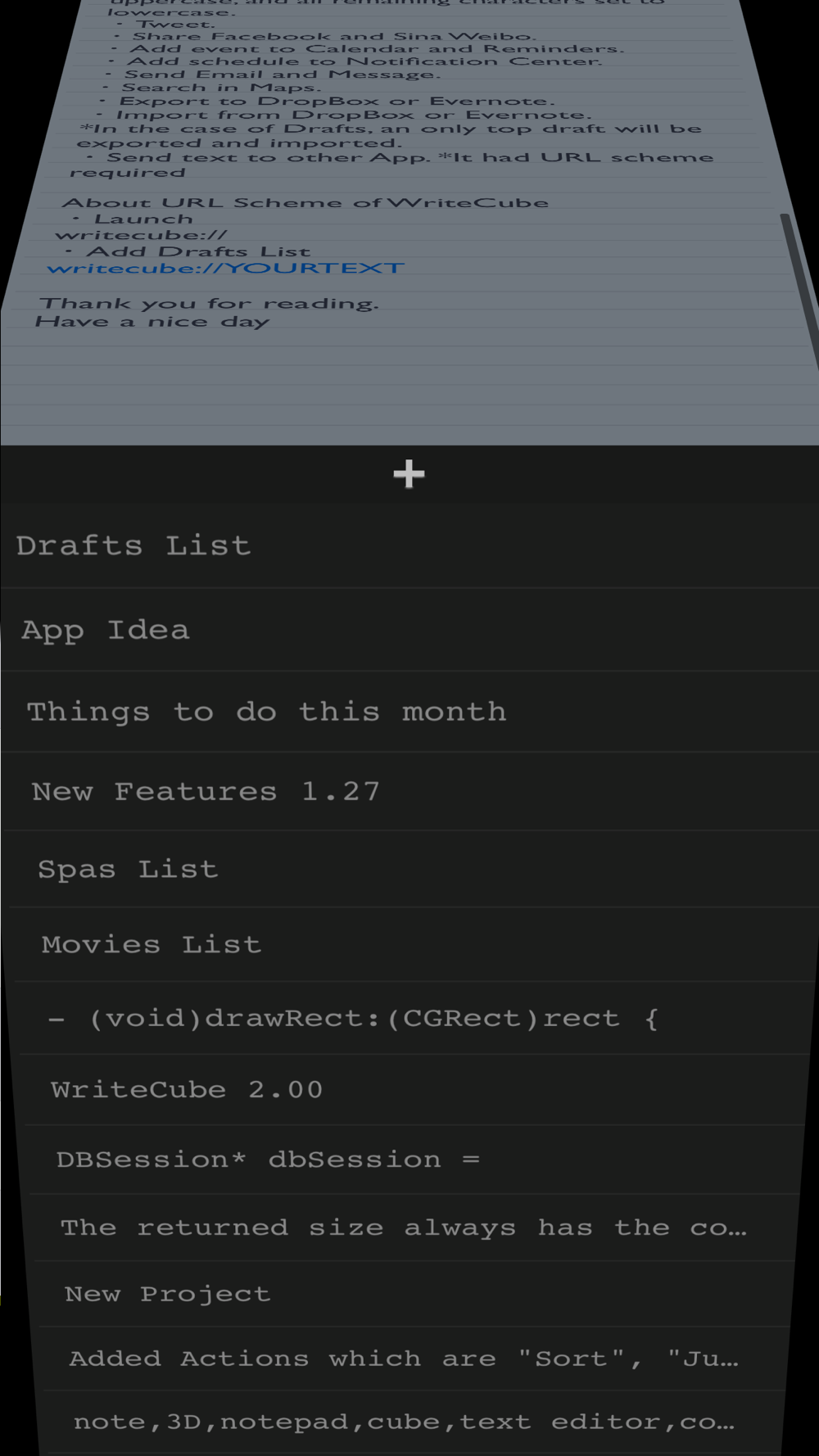The height and width of the screenshot is (1456, 819).
Task: Tap the 'About URL Scheme of WriteCube' heading
Action: (x=305, y=203)
